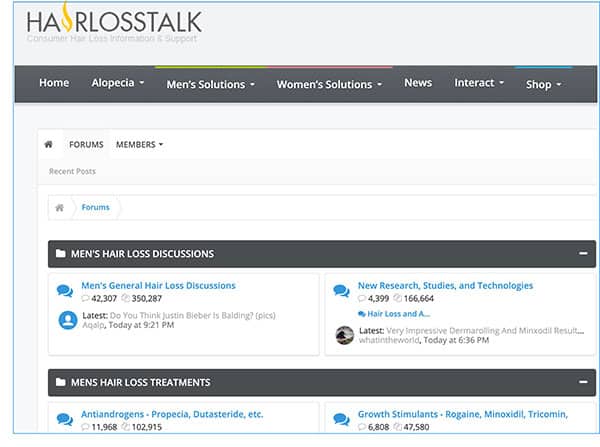This screenshot has height=447, width=600.
Task: Click the home icon in forum tab bar
Action: click(x=48, y=144)
